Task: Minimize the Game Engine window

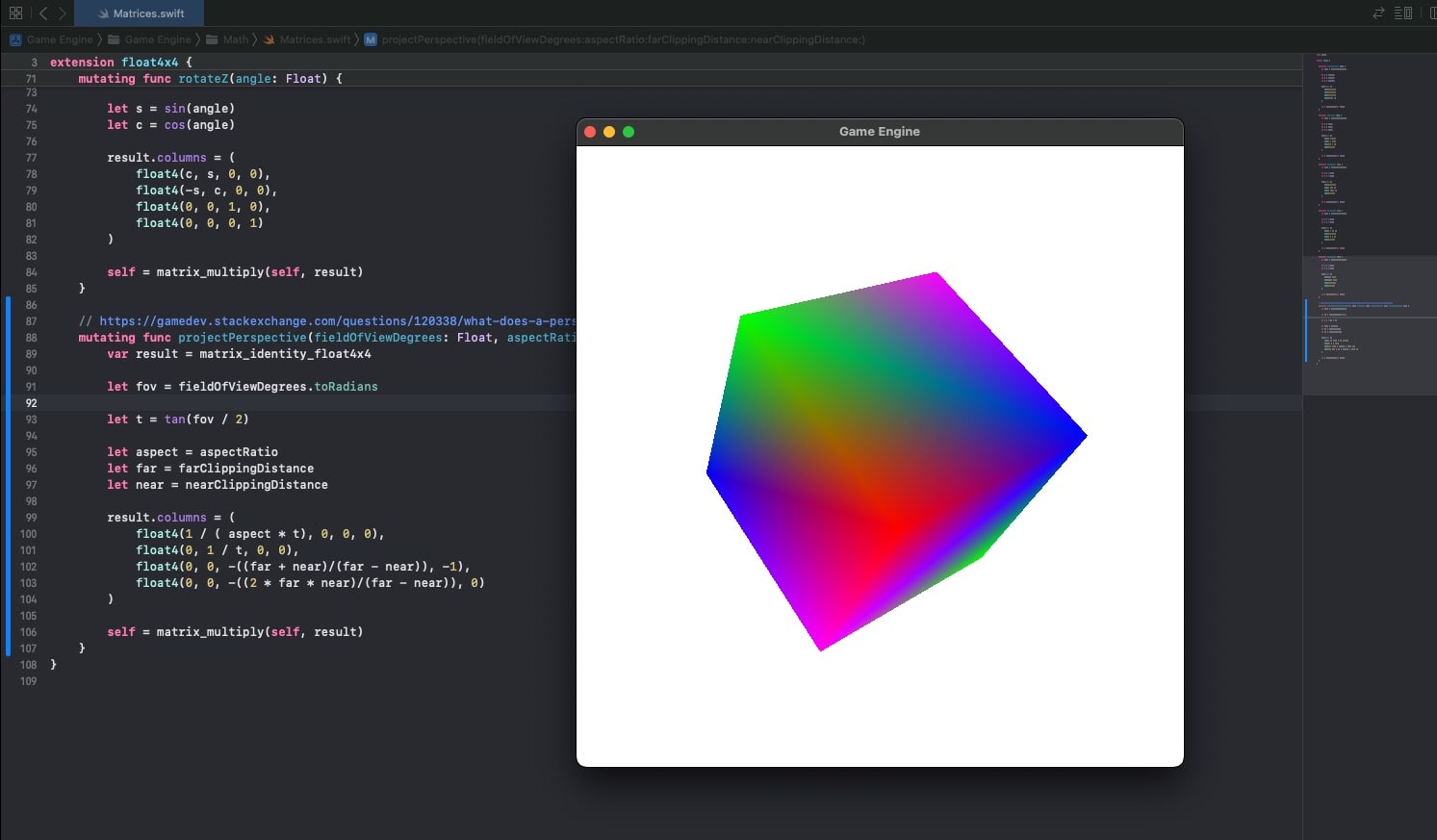Action: (609, 132)
